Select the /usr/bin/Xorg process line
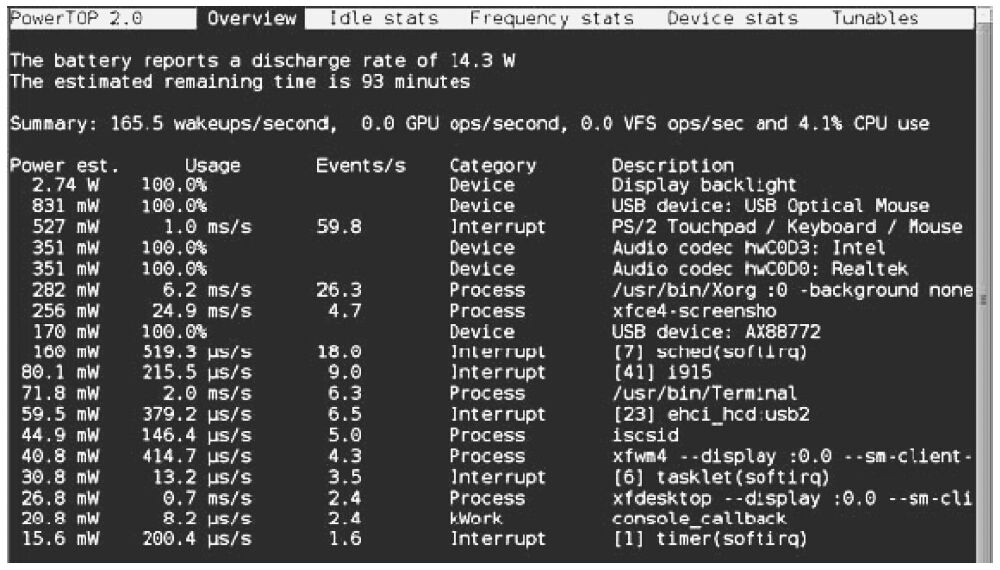 click(491, 290)
